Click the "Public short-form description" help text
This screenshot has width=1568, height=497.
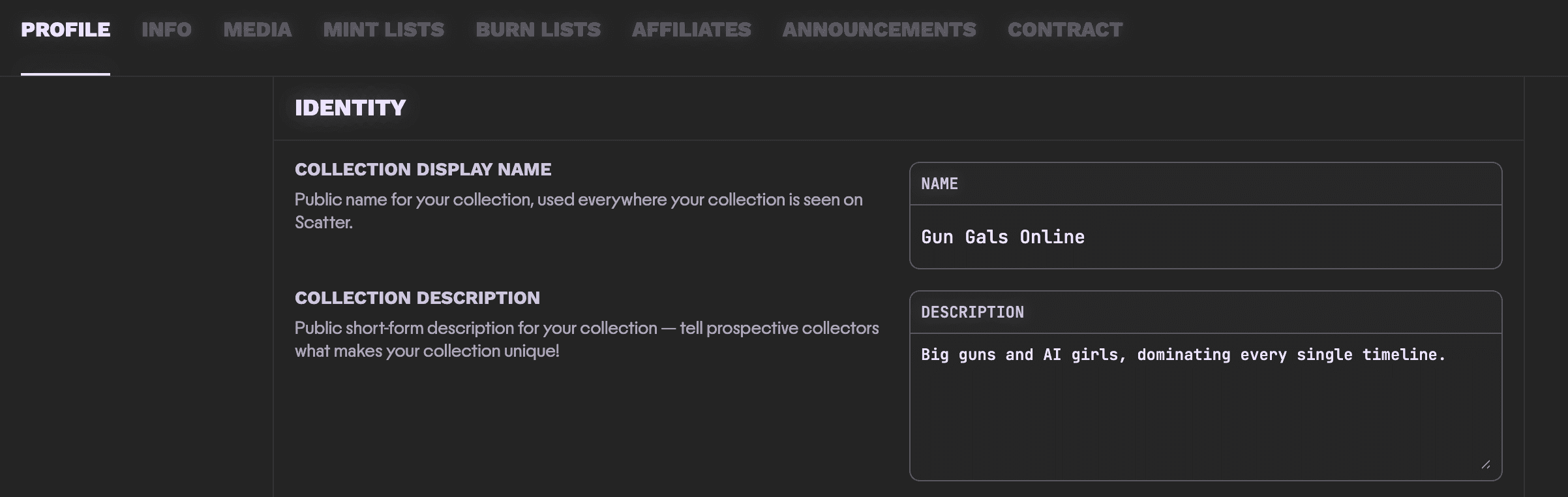tap(587, 339)
